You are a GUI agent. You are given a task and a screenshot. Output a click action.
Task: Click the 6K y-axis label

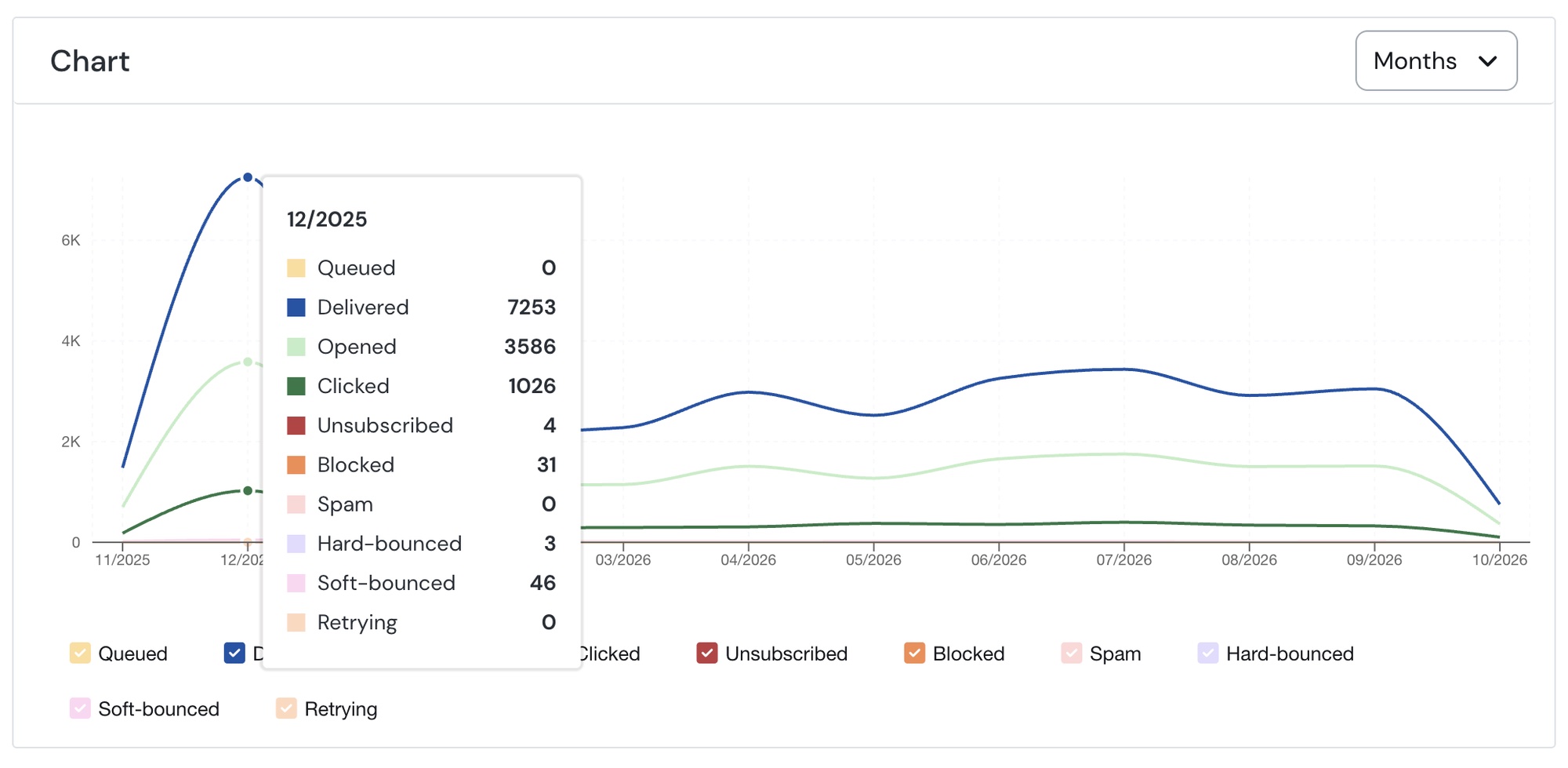[71, 241]
